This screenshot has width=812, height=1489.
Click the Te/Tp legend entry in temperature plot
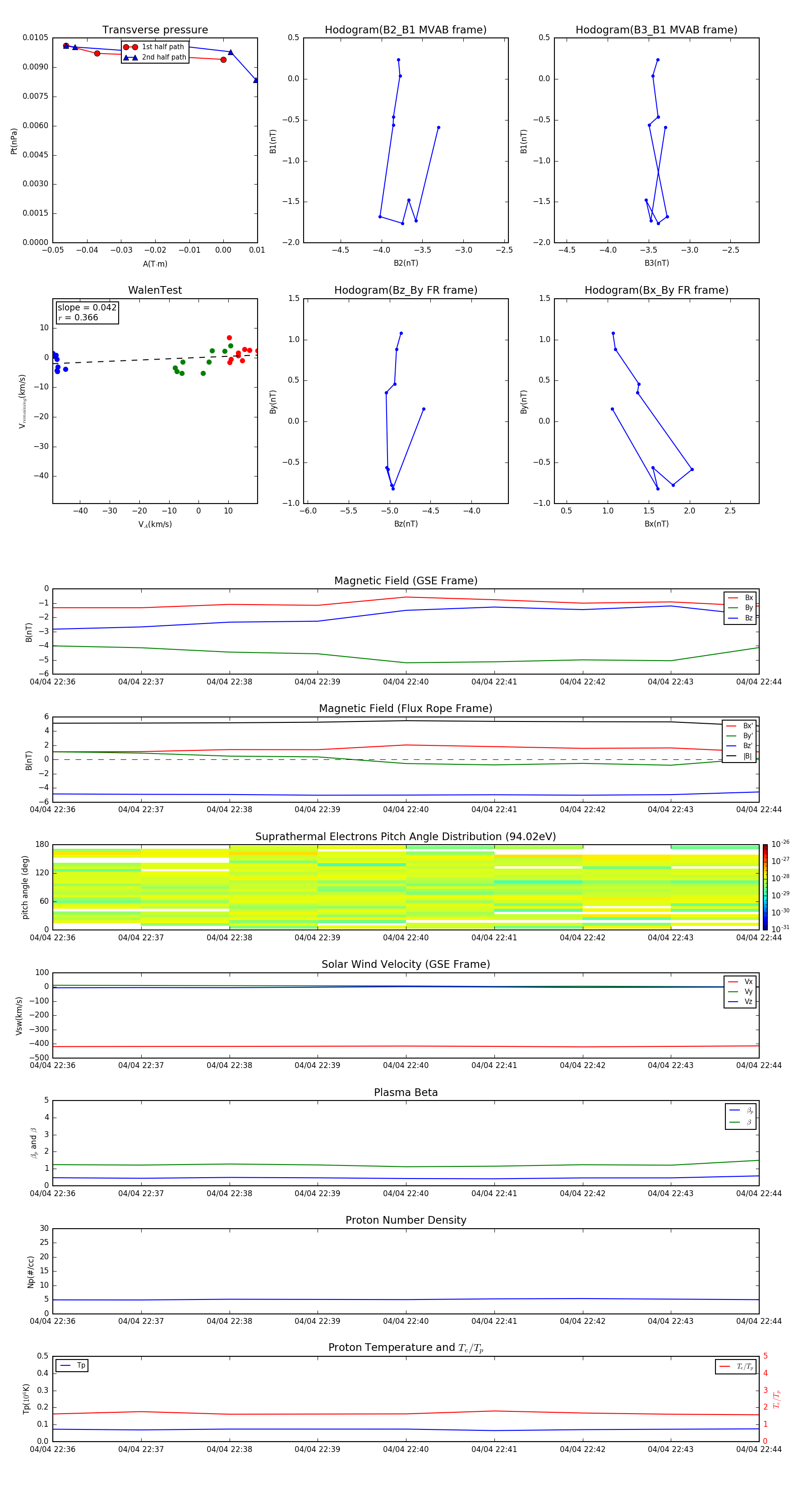(736, 1366)
